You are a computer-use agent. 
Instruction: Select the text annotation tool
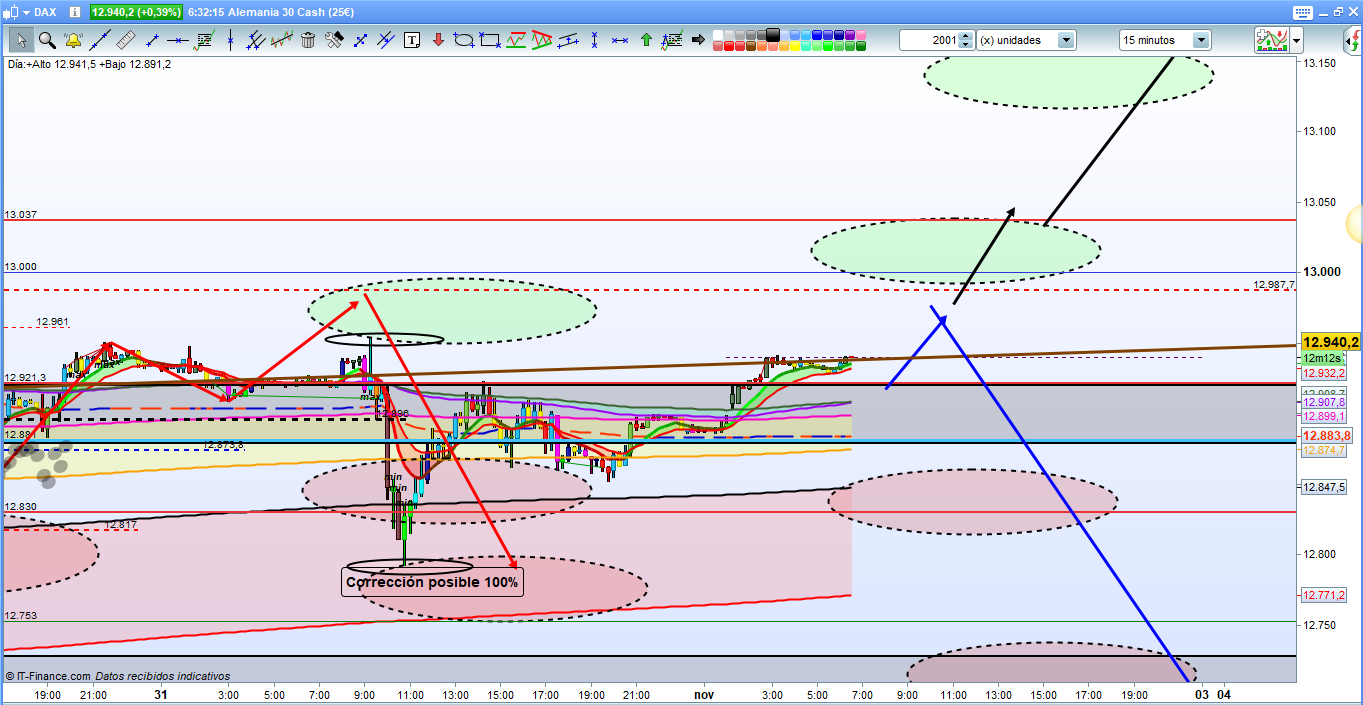(412, 40)
